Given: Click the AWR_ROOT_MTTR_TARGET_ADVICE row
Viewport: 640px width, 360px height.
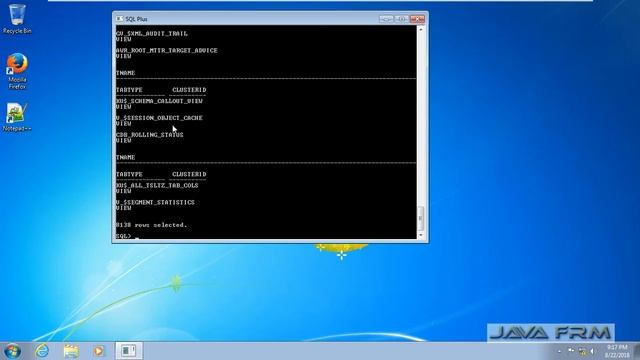Looking at the screenshot, I should click(x=167, y=50).
